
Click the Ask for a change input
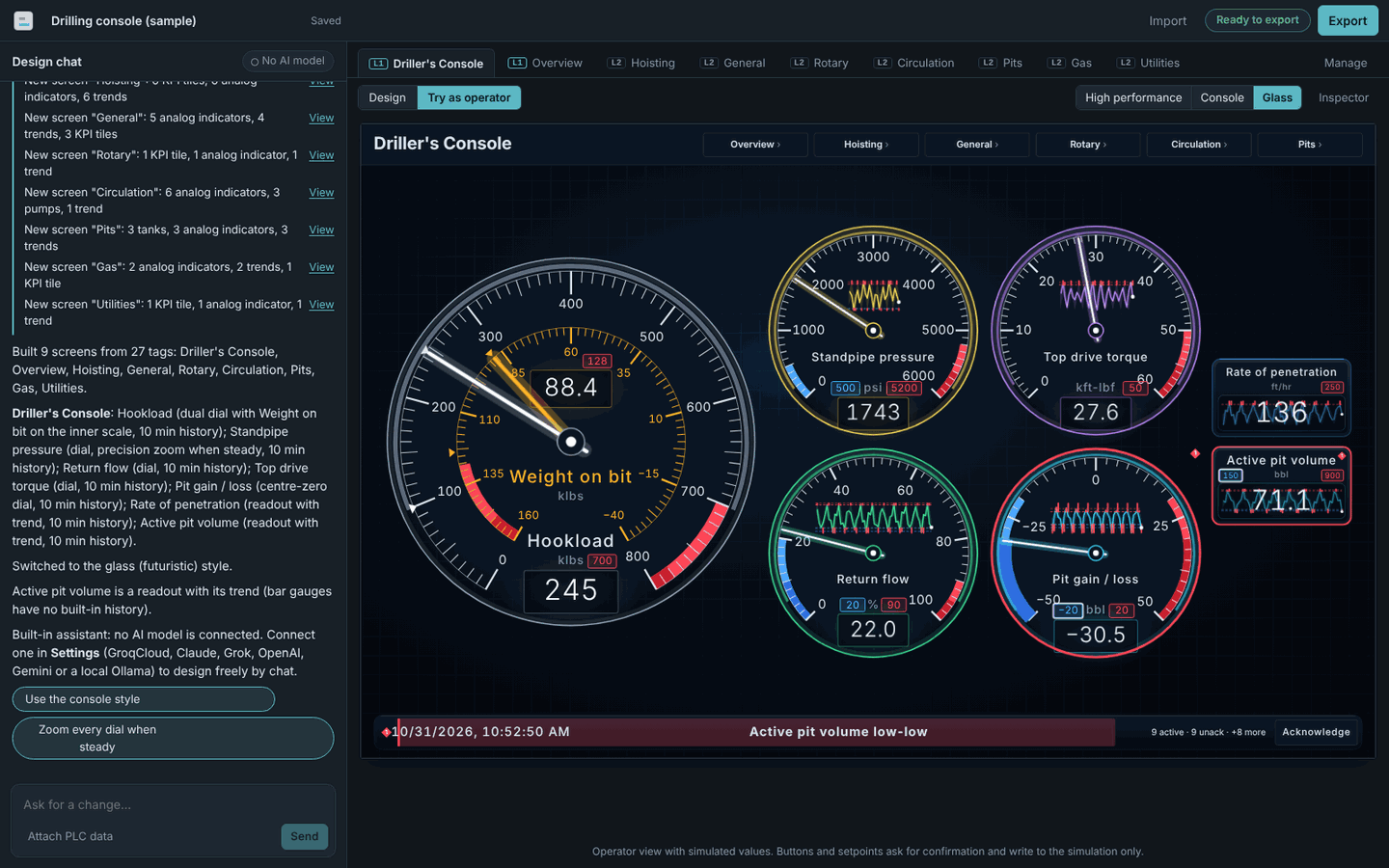174,804
